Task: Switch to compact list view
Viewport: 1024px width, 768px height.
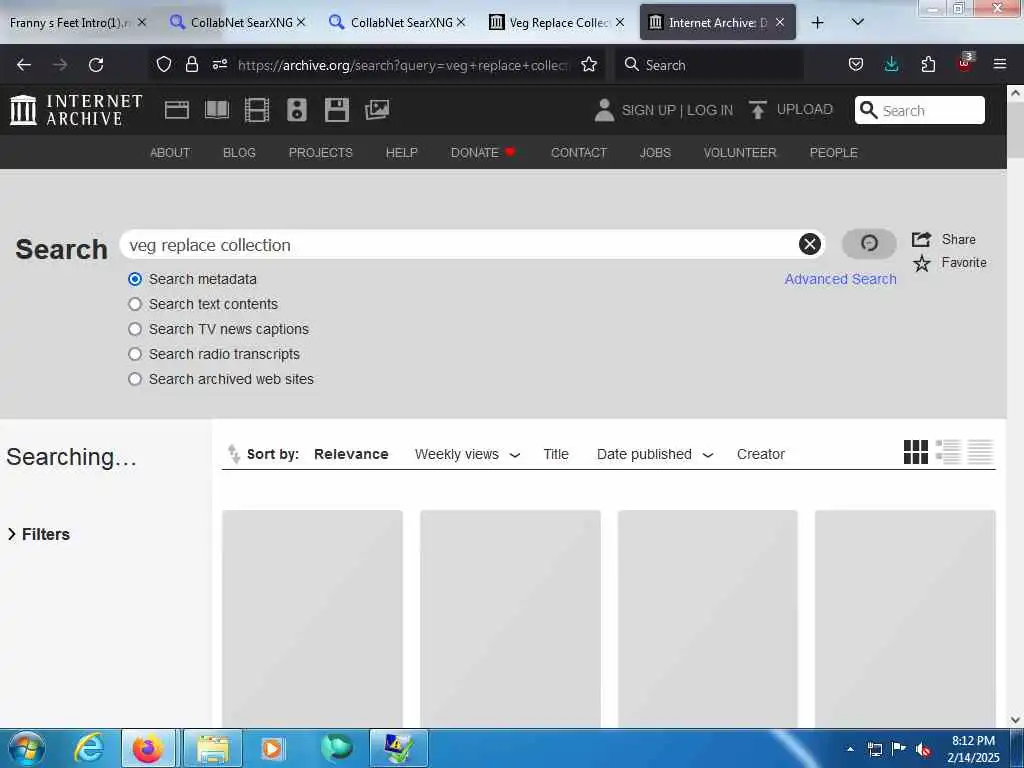Action: pyautogui.click(x=980, y=452)
